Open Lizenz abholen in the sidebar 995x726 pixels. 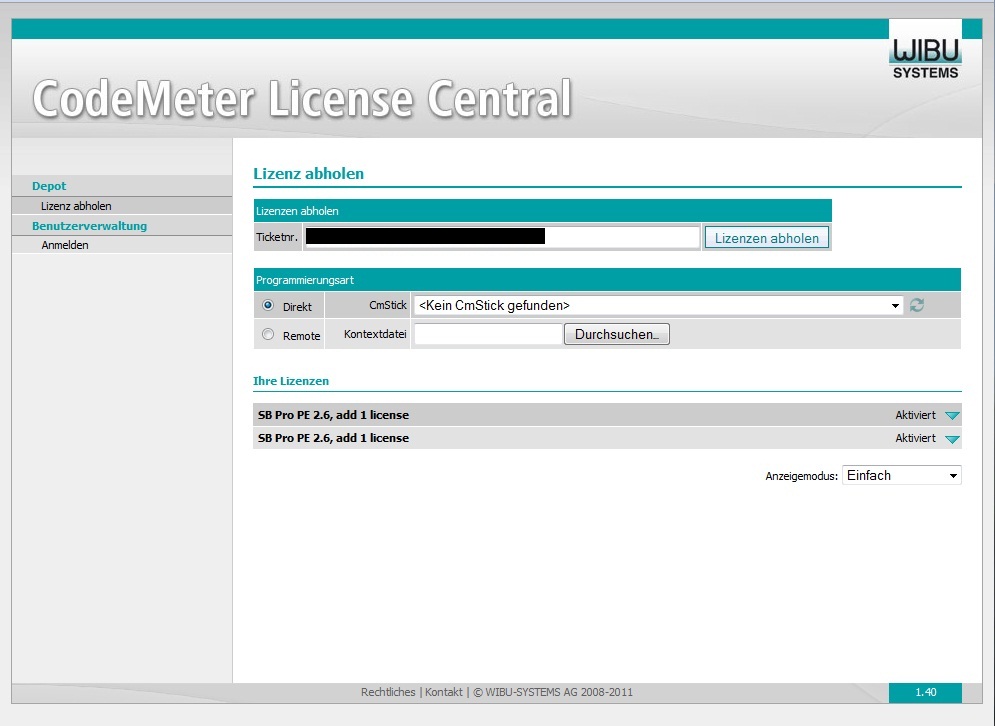pos(76,206)
